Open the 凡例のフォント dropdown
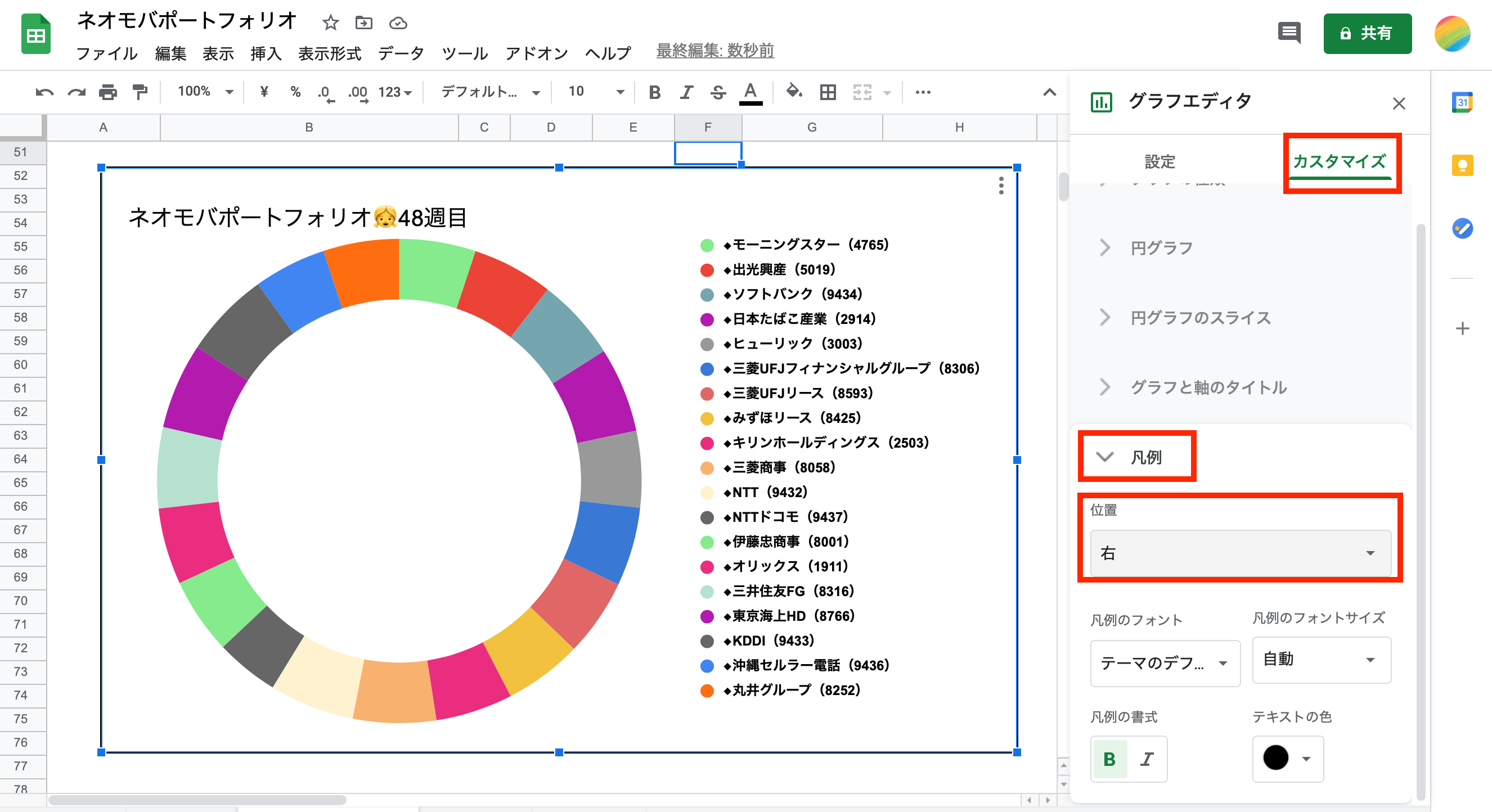This screenshot has width=1492, height=812. (x=1165, y=663)
